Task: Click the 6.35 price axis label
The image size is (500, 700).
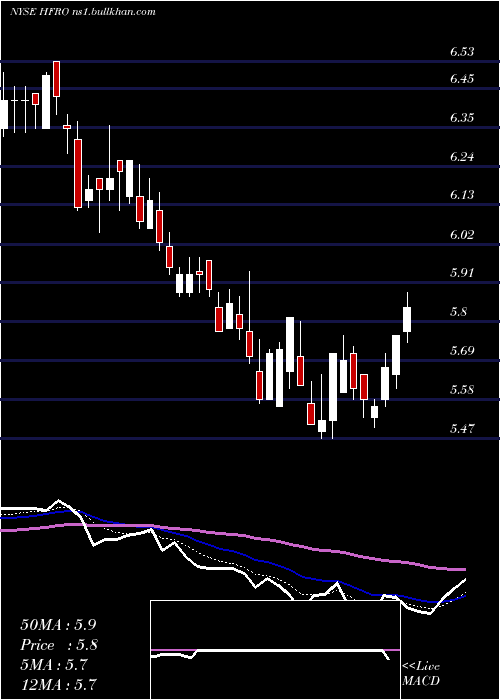Action: pyautogui.click(x=462, y=118)
